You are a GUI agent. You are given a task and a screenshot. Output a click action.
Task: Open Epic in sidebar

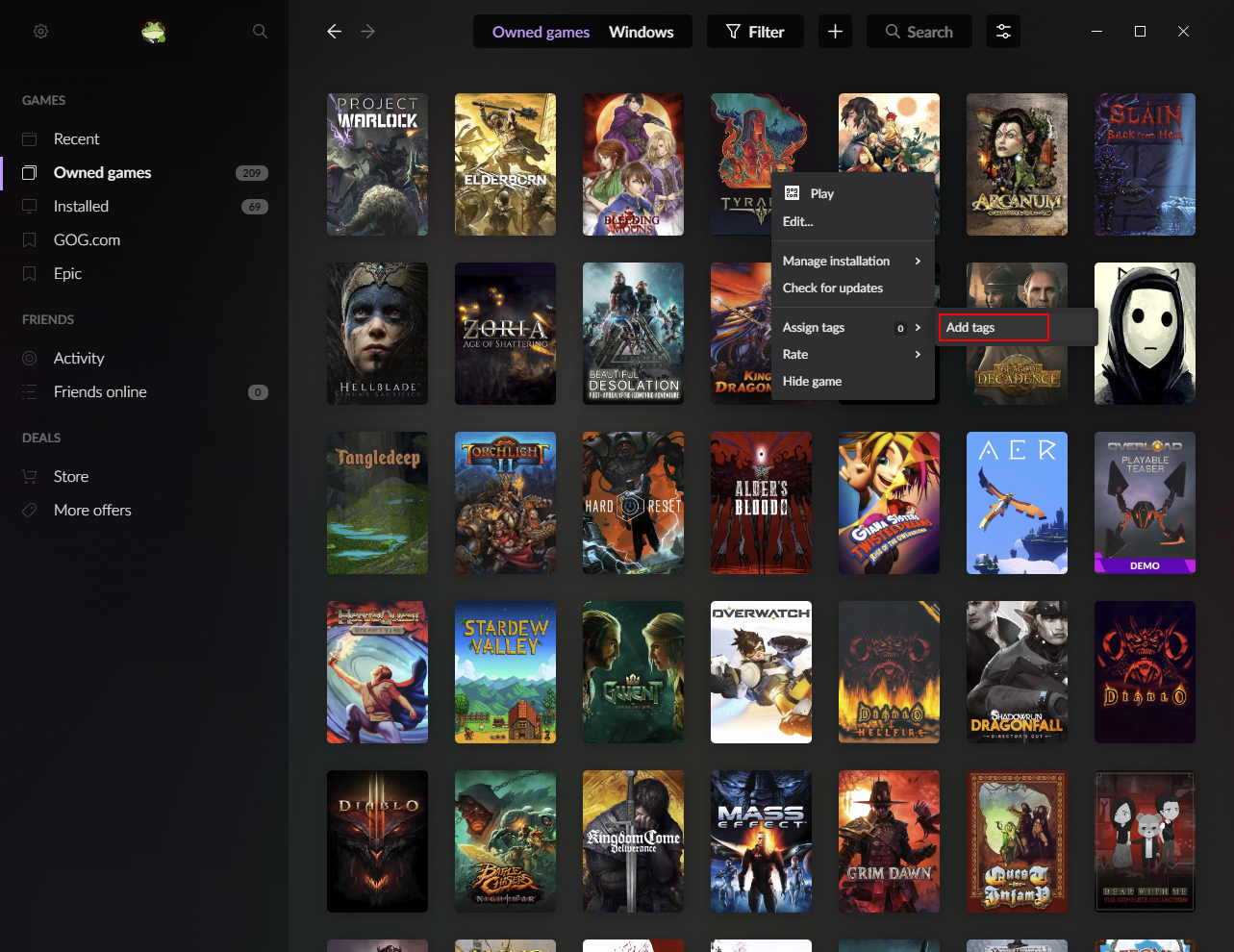coord(67,274)
